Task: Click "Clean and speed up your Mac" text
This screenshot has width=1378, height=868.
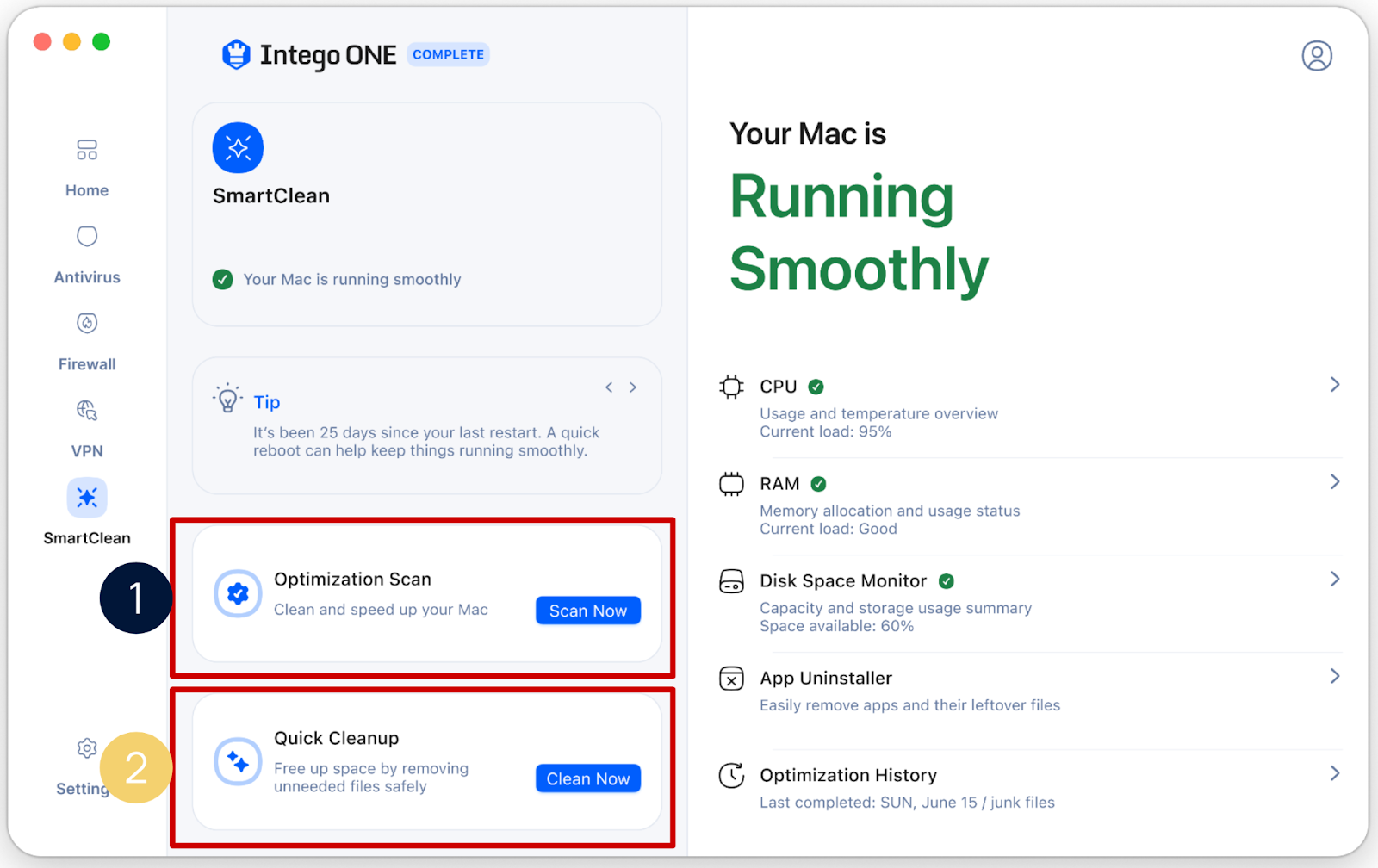Action: (x=381, y=610)
